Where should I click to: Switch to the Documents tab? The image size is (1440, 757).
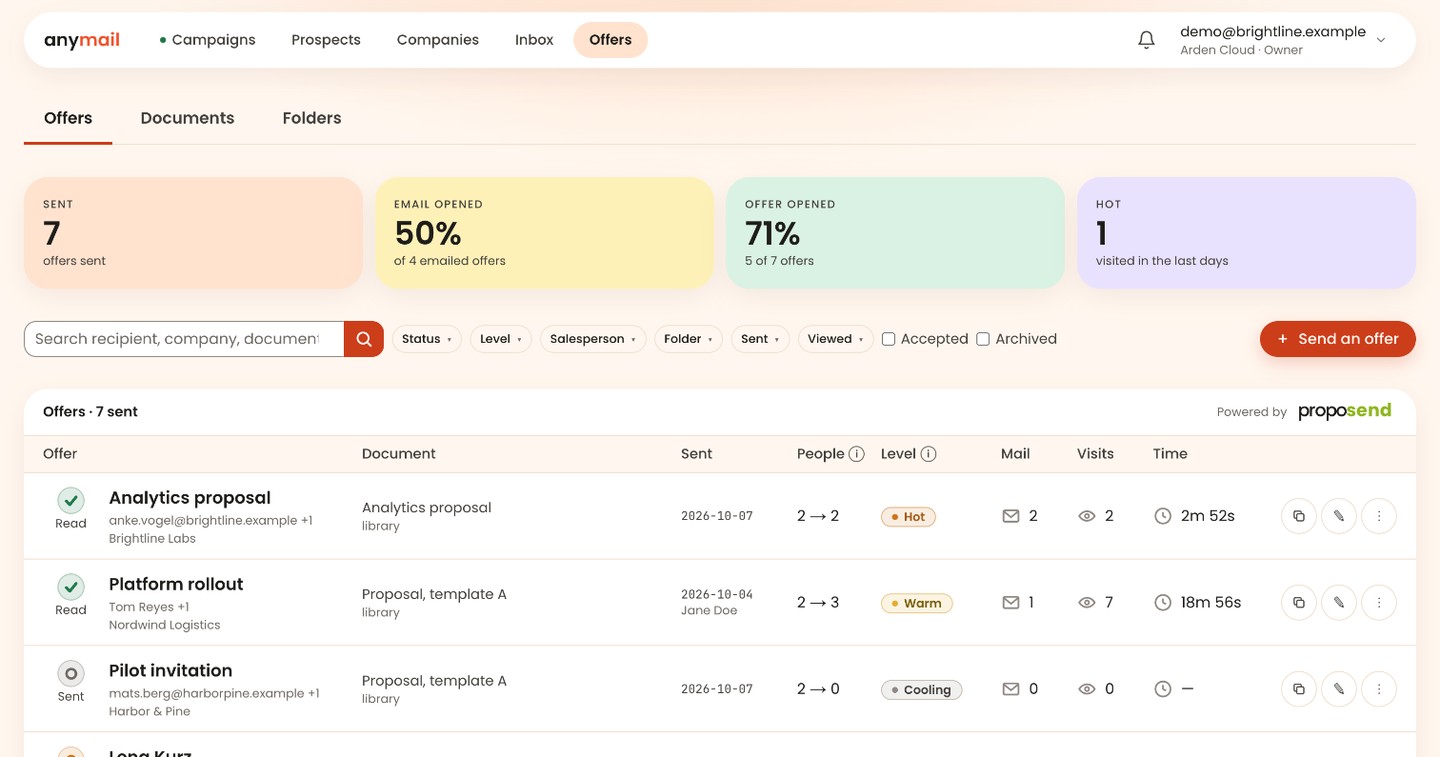click(187, 118)
